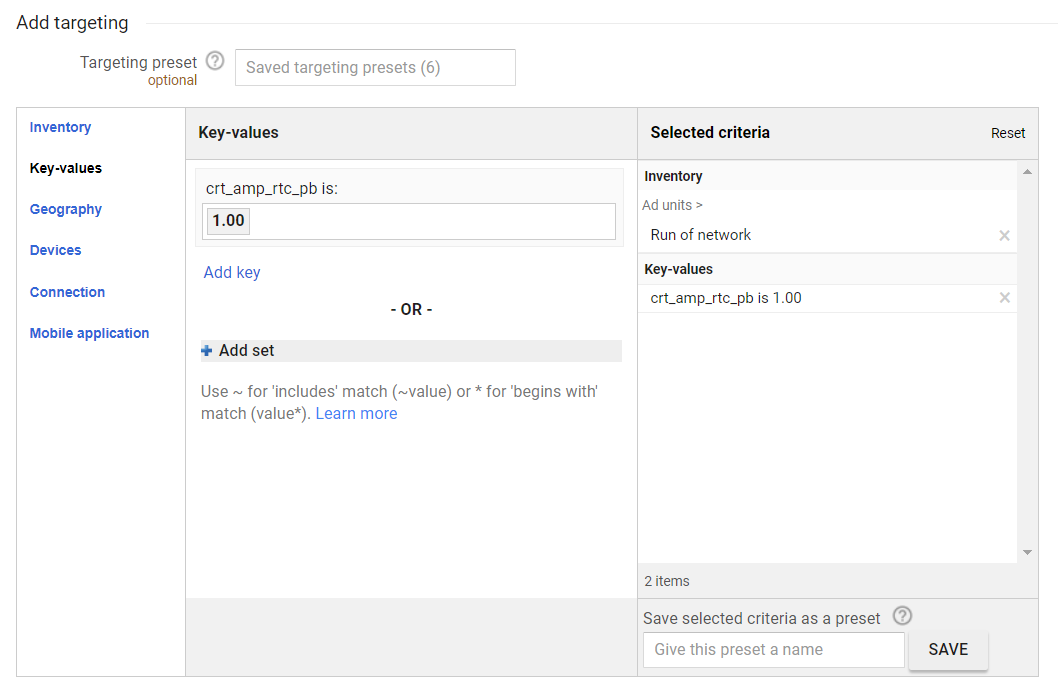Switch to Geography targeting tab

66,209
